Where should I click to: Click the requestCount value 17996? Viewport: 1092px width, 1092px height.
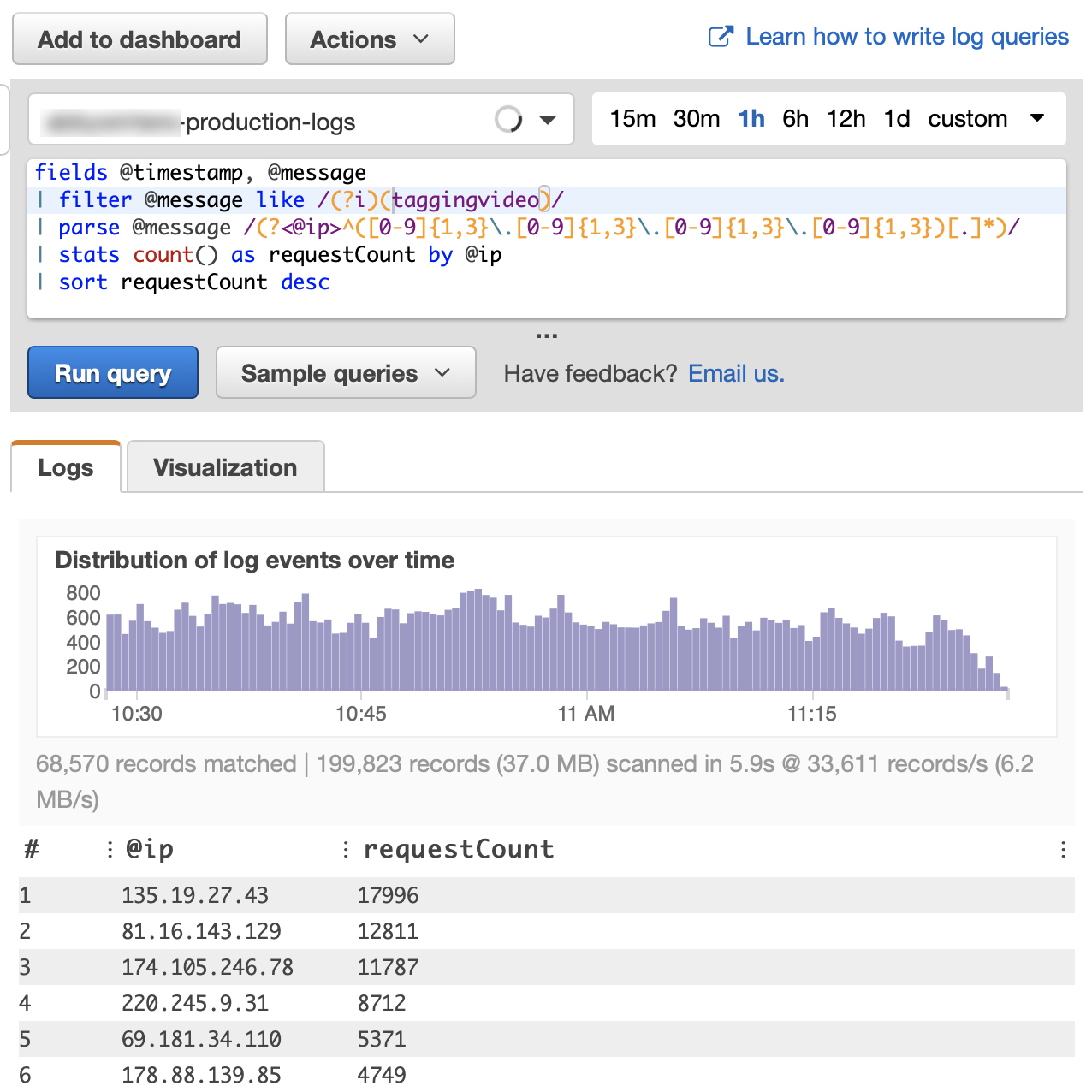[x=388, y=895]
